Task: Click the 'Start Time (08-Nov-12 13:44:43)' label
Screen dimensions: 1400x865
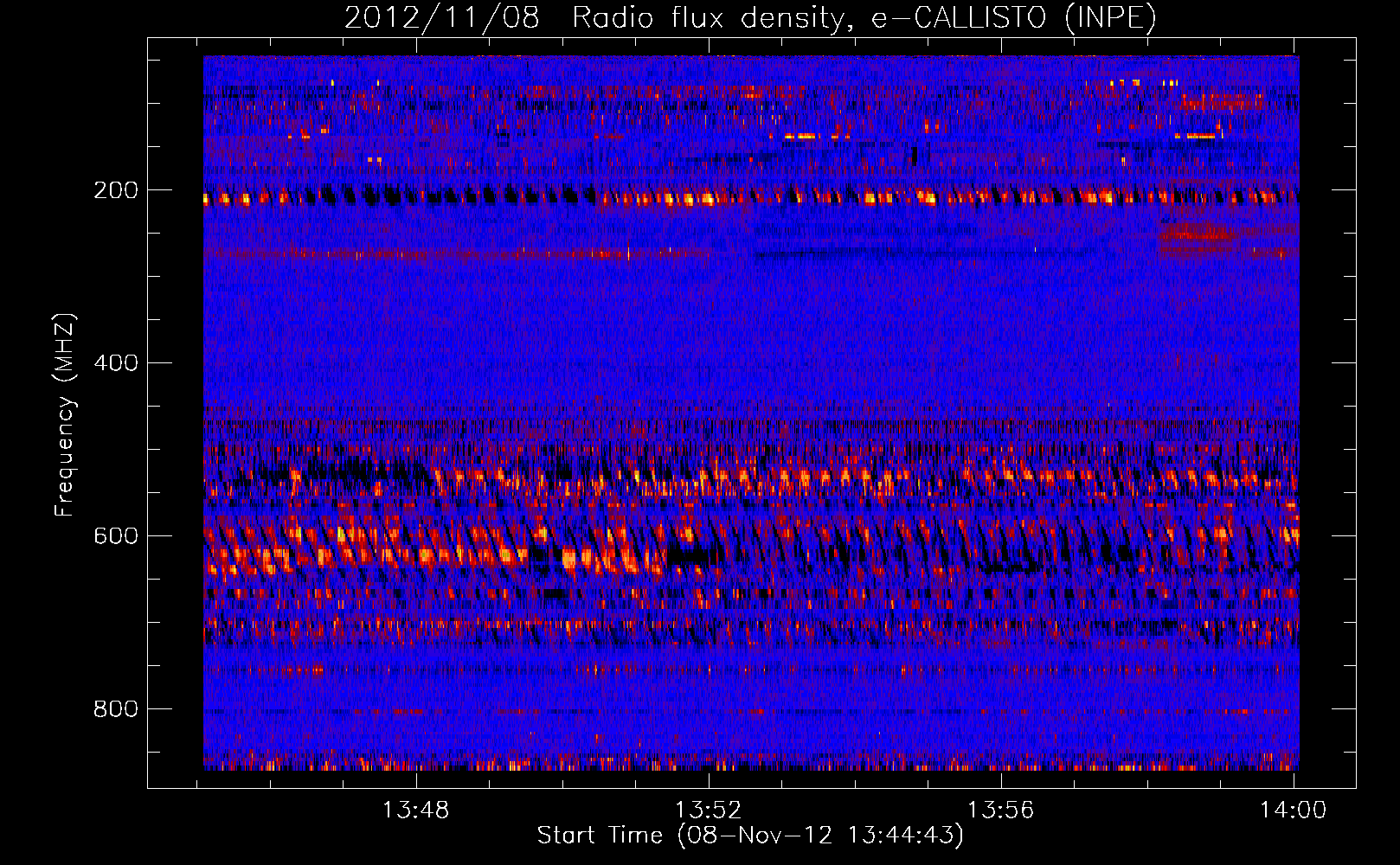Action: point(750,836)
